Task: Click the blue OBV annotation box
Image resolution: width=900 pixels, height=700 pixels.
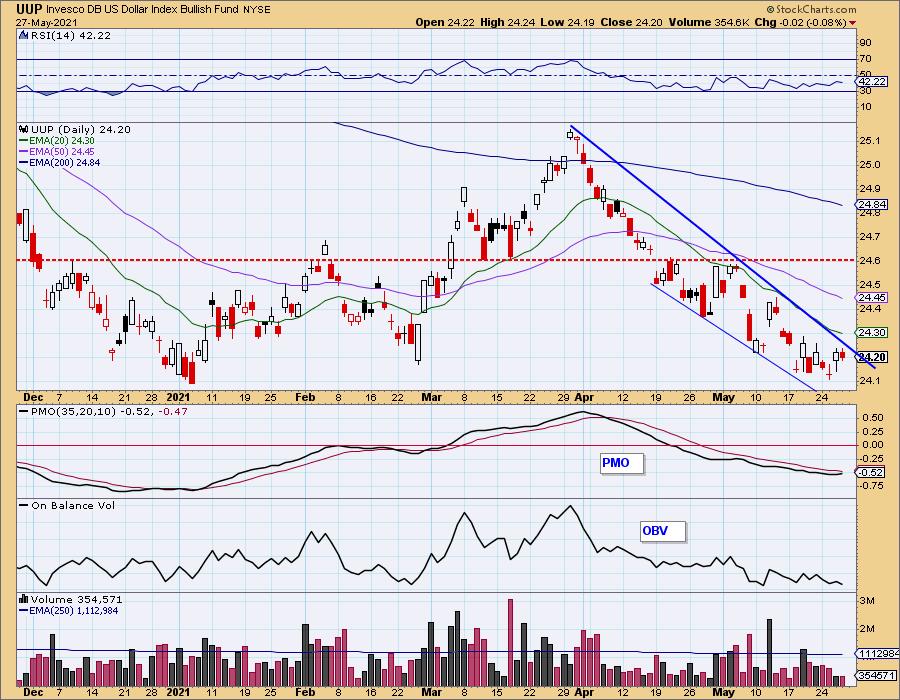Action: (662, 531)
